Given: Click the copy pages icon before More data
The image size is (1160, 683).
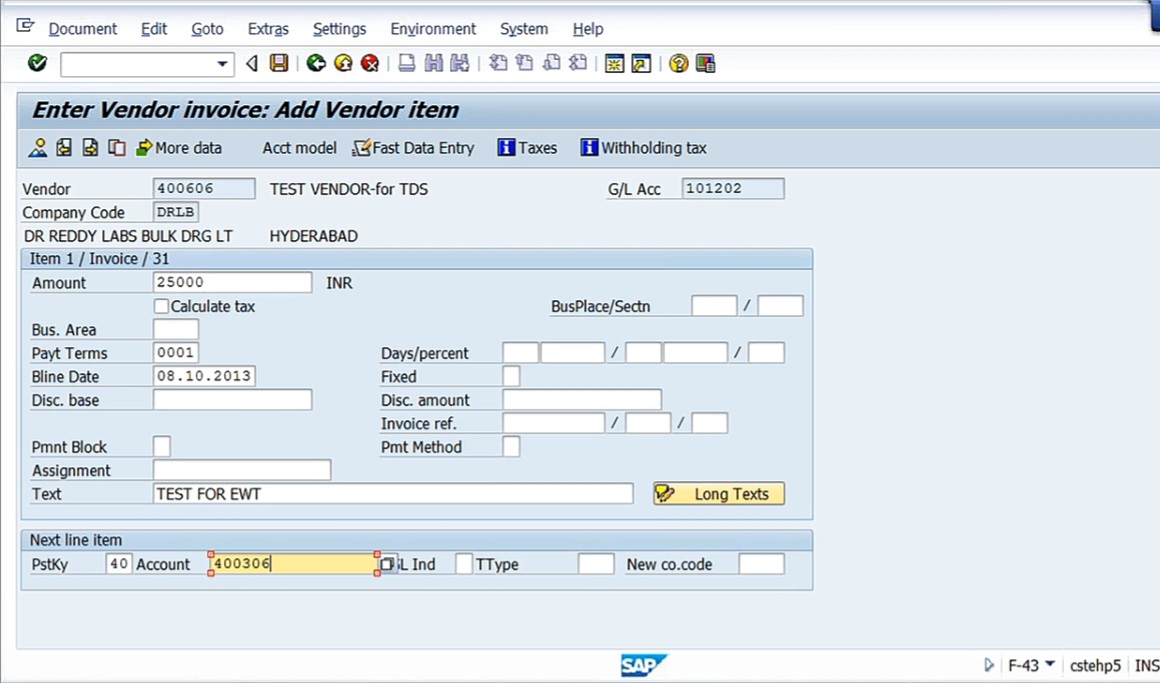Looking at the screenshot, I should pyautogui.click(x=117, y=147).
